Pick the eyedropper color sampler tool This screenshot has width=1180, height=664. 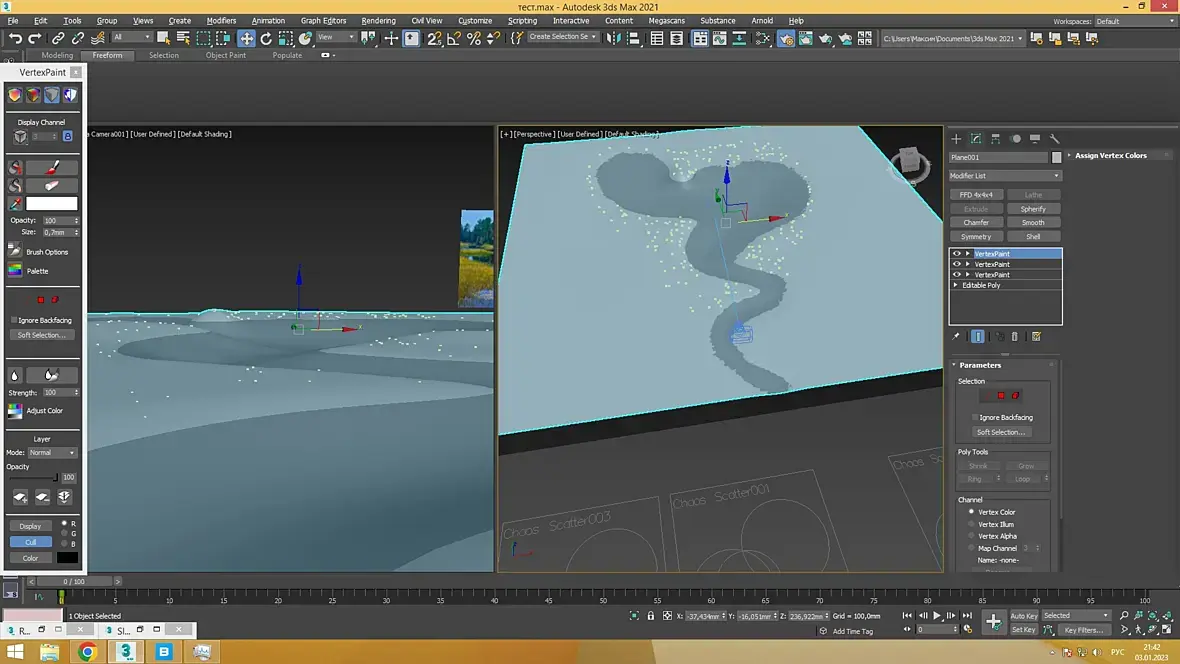tap(15, 204)
